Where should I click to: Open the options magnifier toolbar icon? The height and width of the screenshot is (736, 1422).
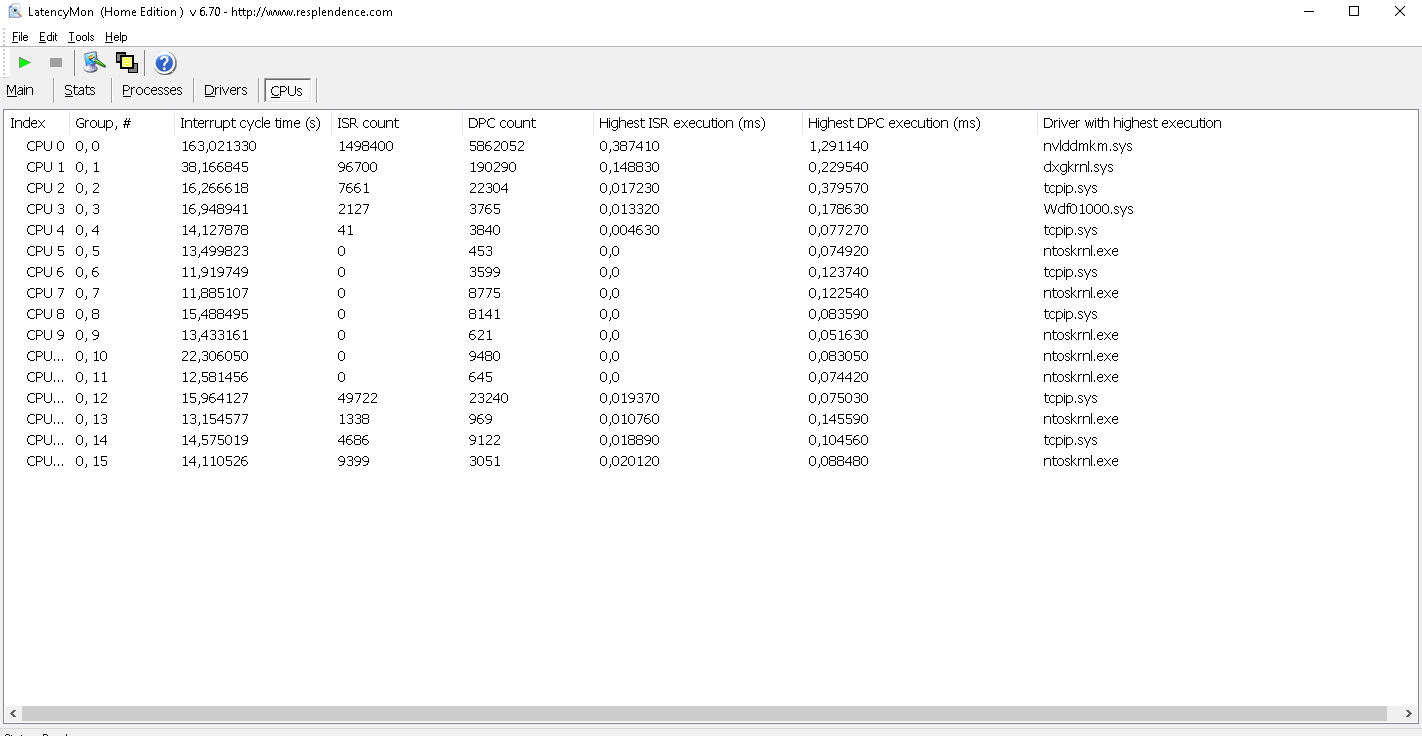pyautogui.click(x=95, y=63)
